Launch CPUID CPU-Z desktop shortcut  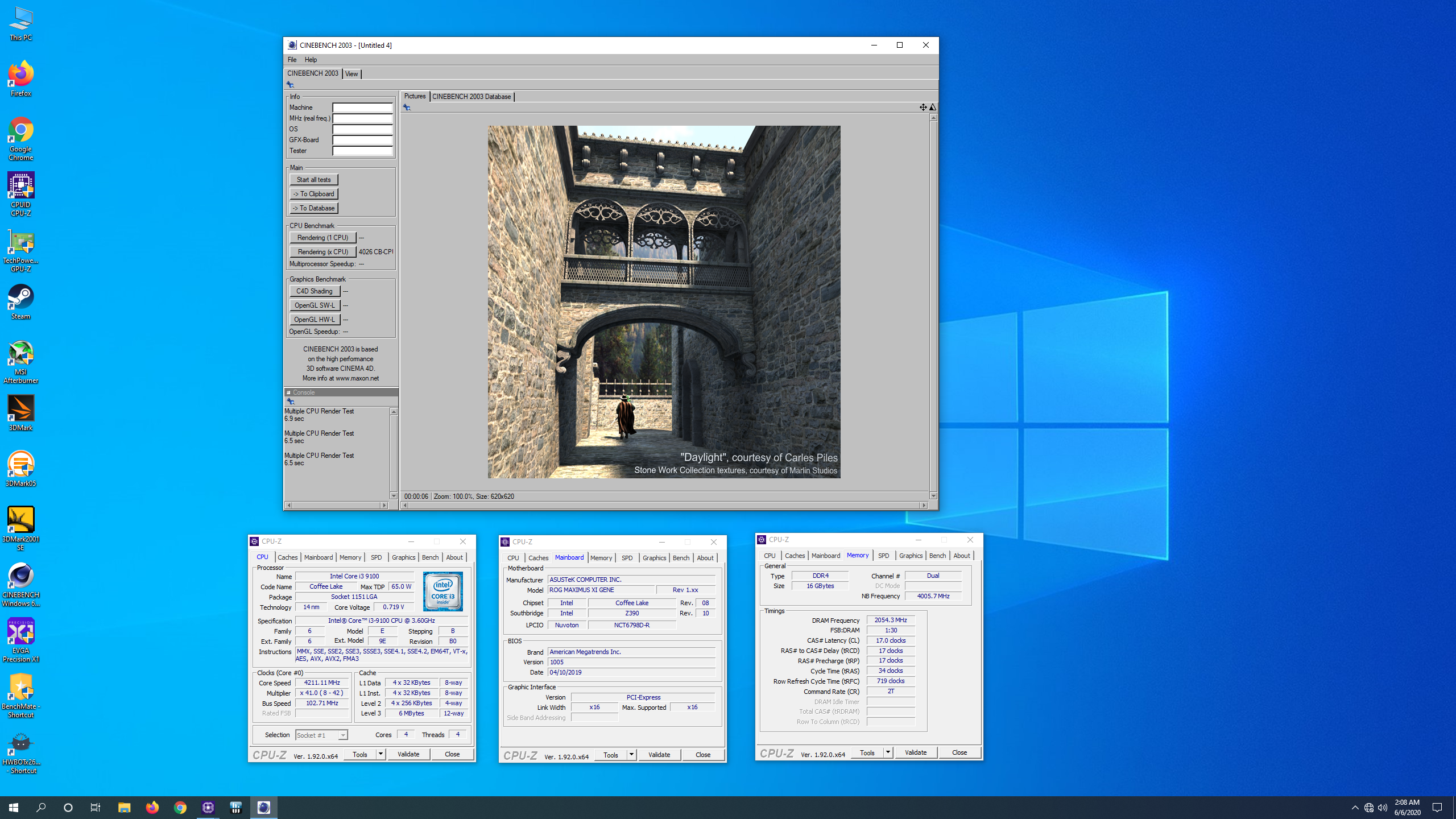pyautogui.click(x=20, y=194)
